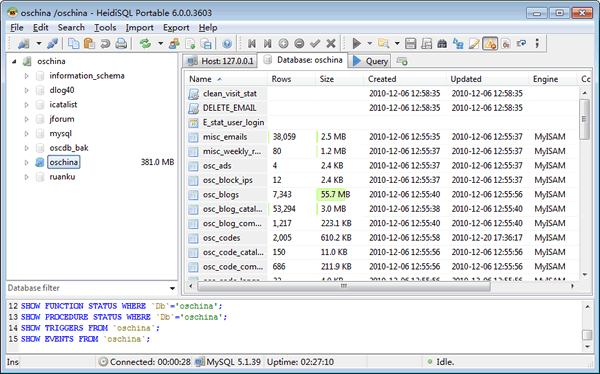
Task: Sort by the Name column header
Action: coord(227,79)
